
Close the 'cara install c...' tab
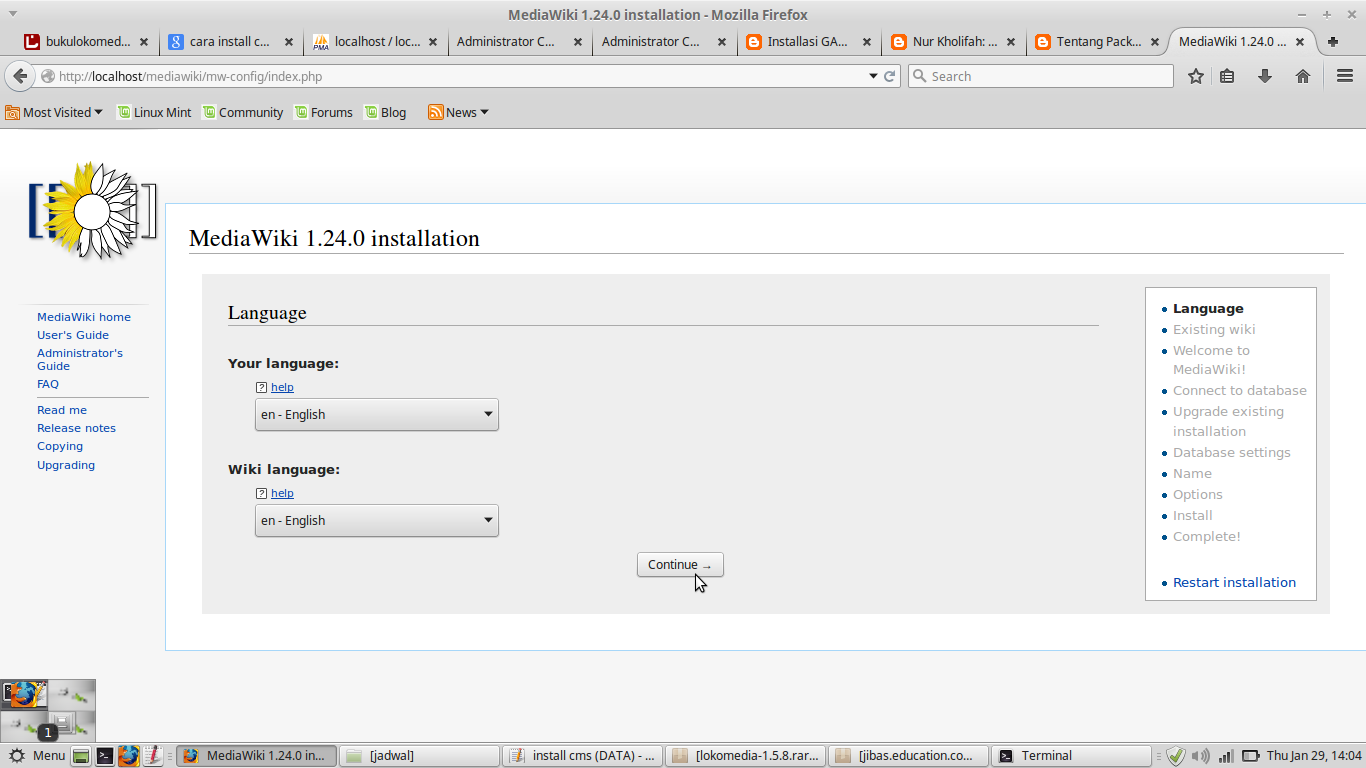(x=289, y=42)
